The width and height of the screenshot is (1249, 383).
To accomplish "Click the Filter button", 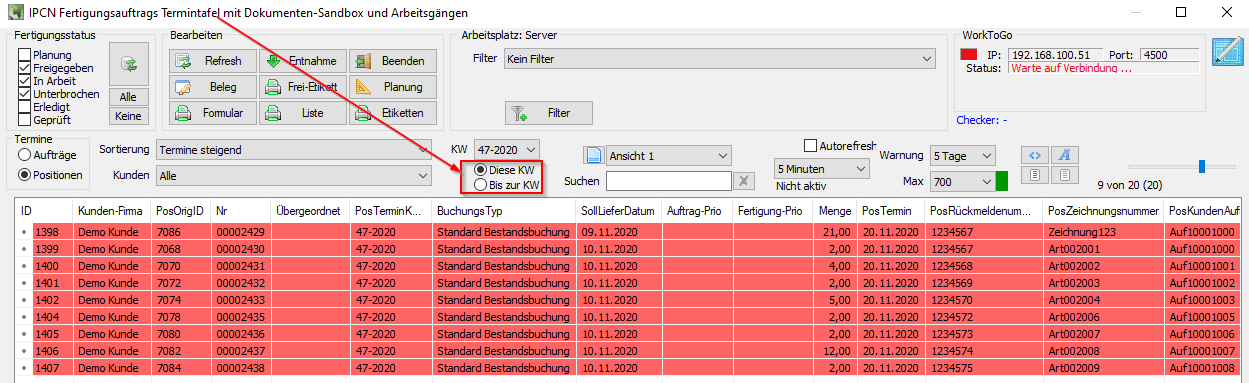I will pos(549,113).
